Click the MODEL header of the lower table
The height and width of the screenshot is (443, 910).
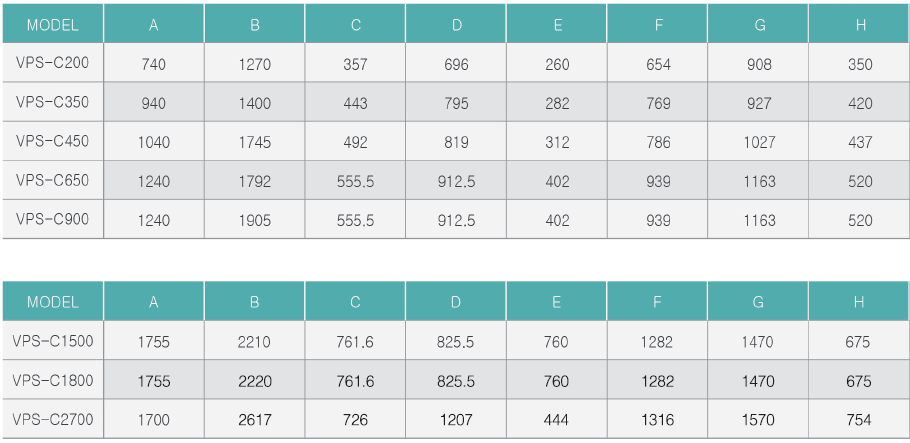[53, 301]
